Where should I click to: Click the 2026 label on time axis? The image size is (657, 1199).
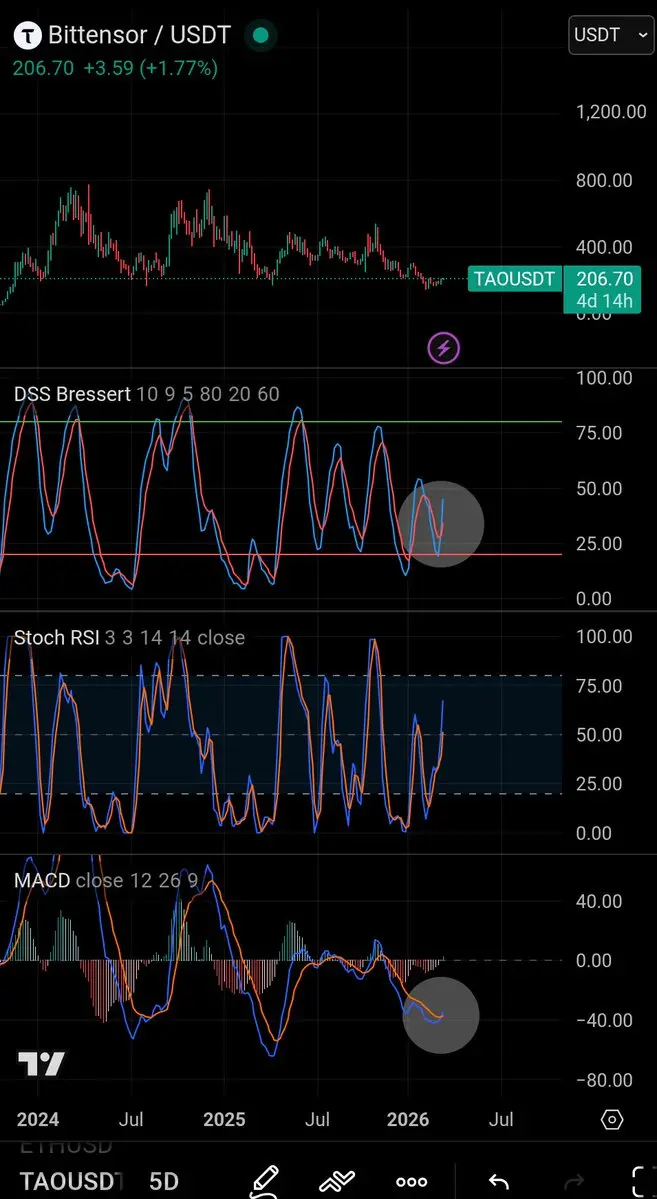click(x=408, y=1120)
